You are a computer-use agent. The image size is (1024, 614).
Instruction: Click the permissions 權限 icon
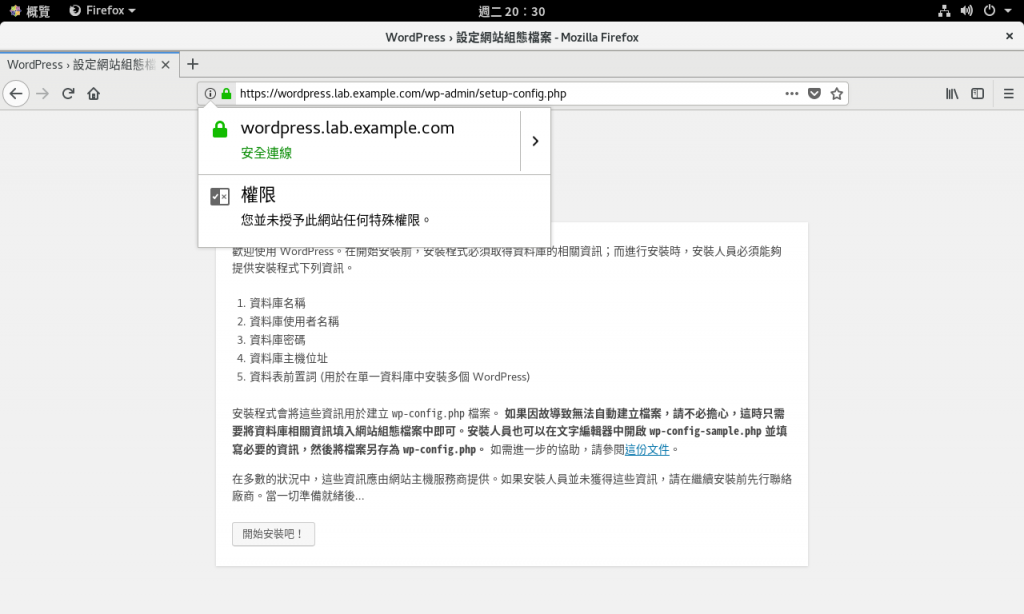point(220,196)
